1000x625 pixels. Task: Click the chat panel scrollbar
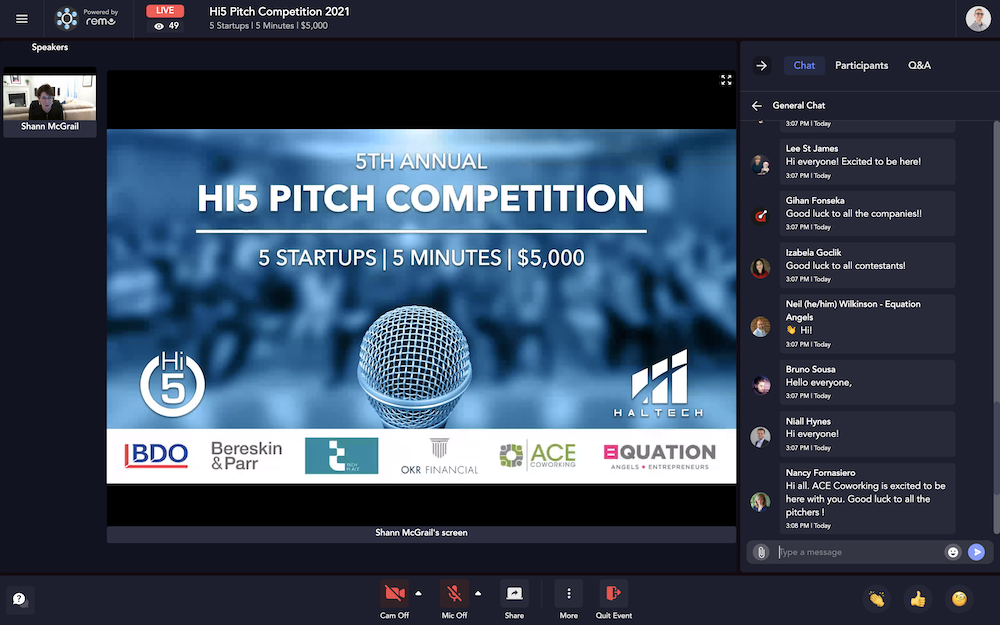[996, 327]
